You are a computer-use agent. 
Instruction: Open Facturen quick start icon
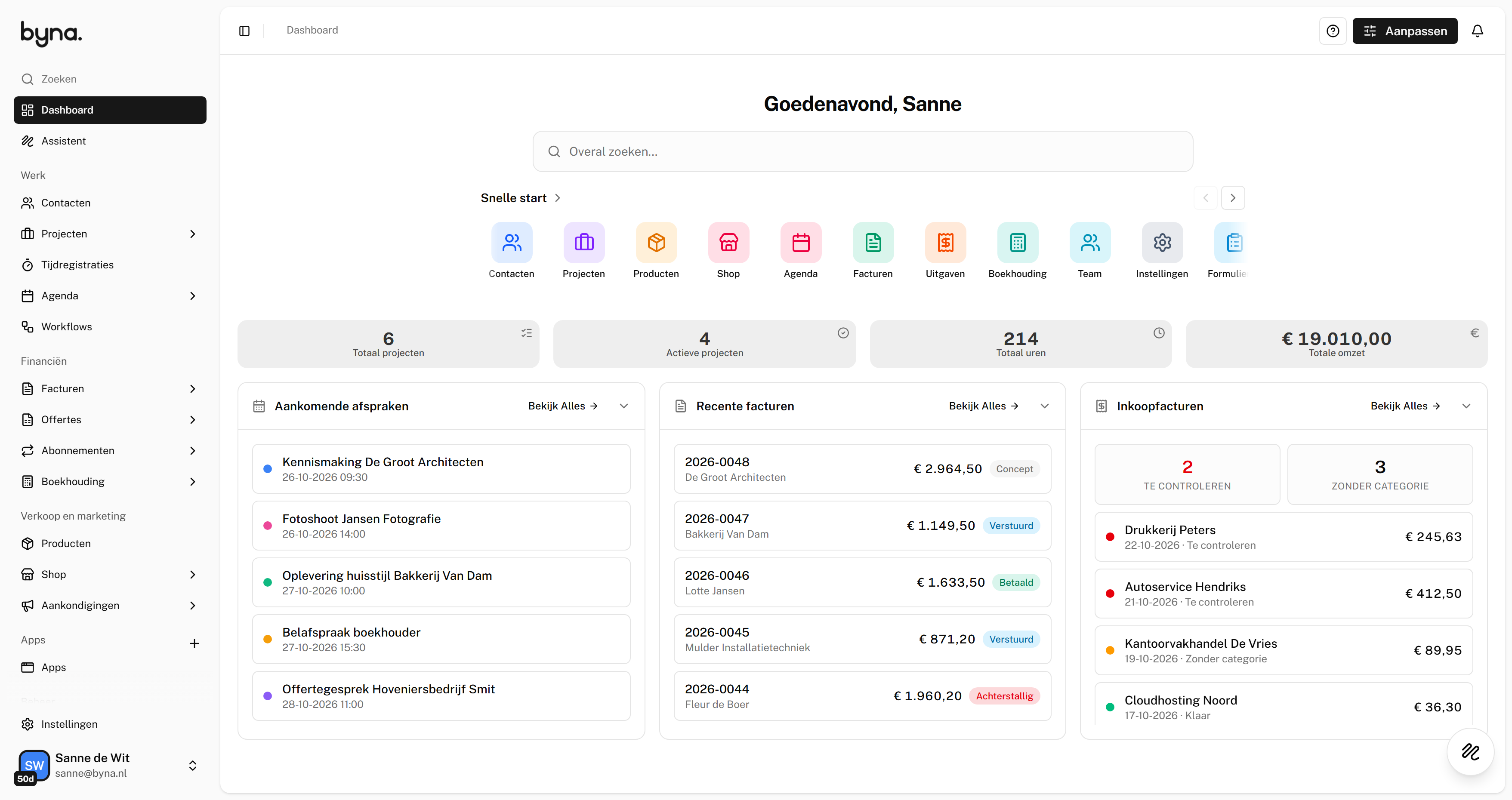[873, 242]
